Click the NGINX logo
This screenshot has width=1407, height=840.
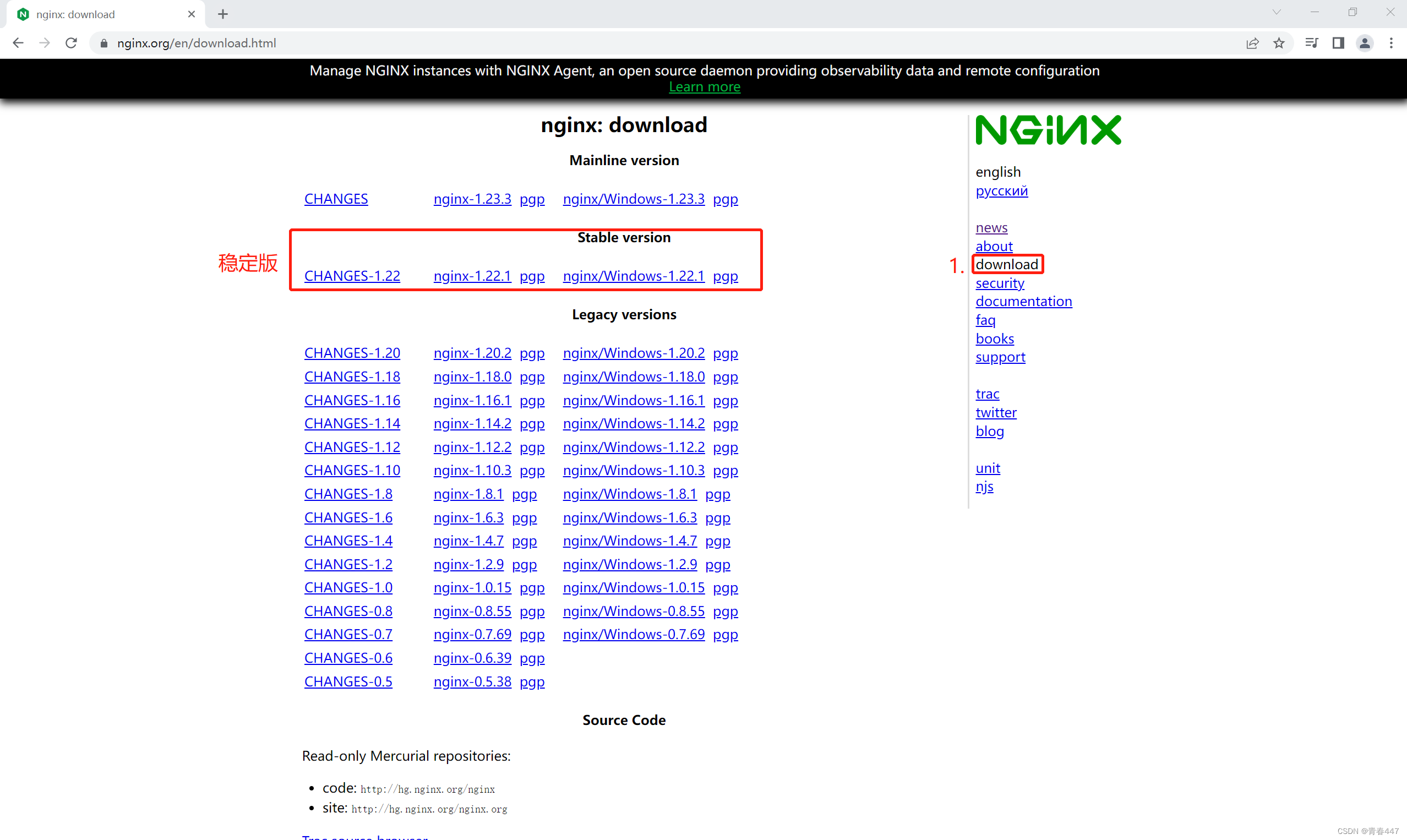click(x=1048, y=130)
